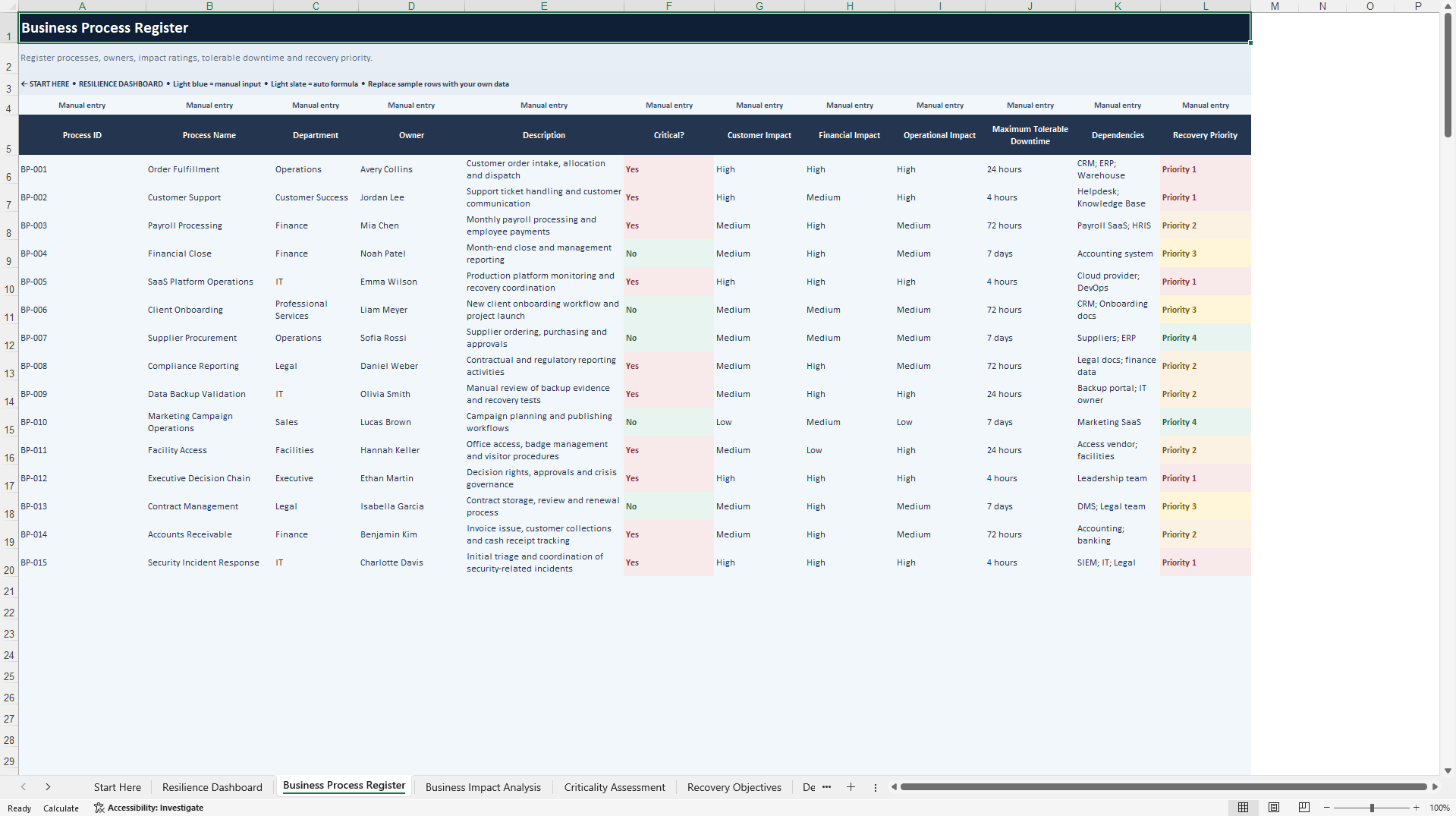Switch to Normal view icon
Viewport: 1456px width, 816px height.
pyautogui.click(x=1243, y=808)
